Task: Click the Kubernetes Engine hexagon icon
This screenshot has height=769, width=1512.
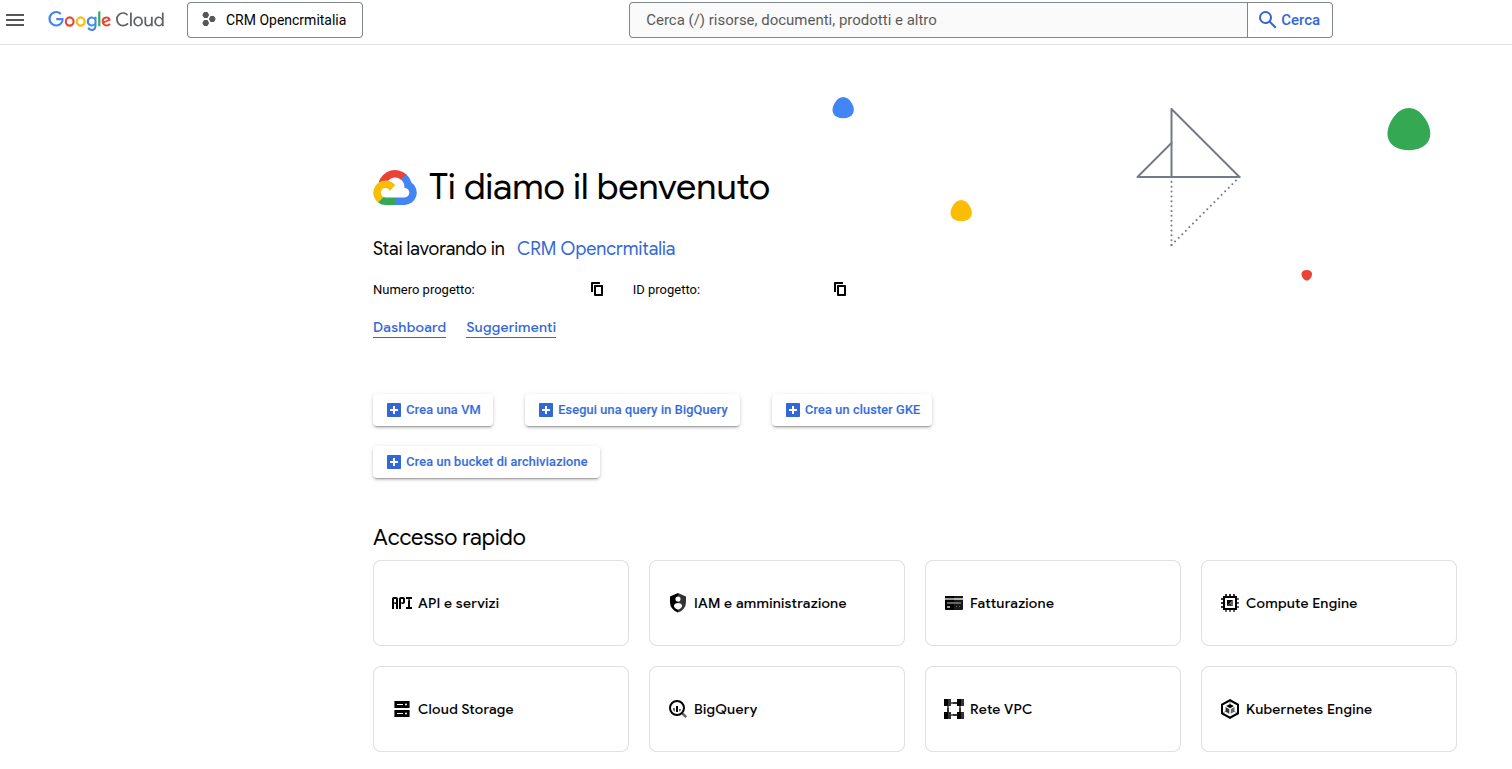Action: 1229,709
